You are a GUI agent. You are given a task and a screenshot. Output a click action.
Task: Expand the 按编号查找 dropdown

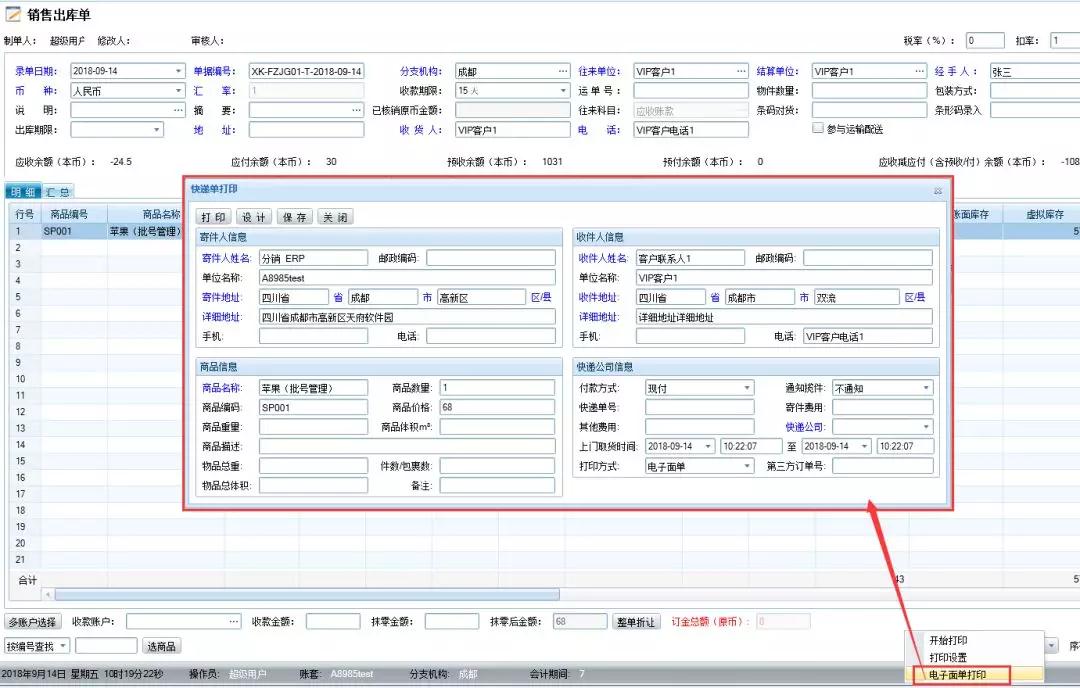(x=63, y=646)
